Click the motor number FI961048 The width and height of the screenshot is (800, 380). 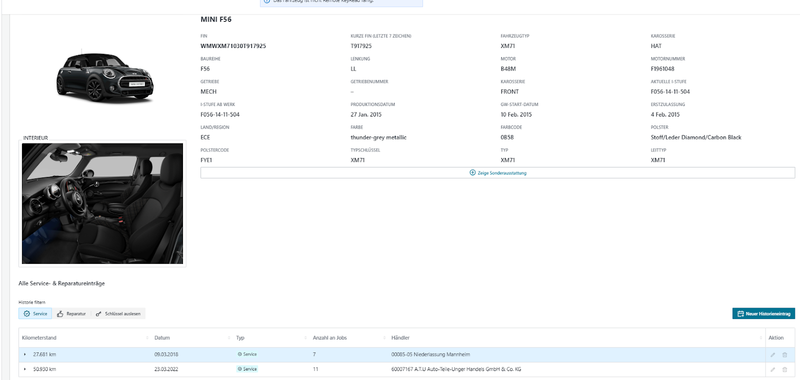click(662, 69)
